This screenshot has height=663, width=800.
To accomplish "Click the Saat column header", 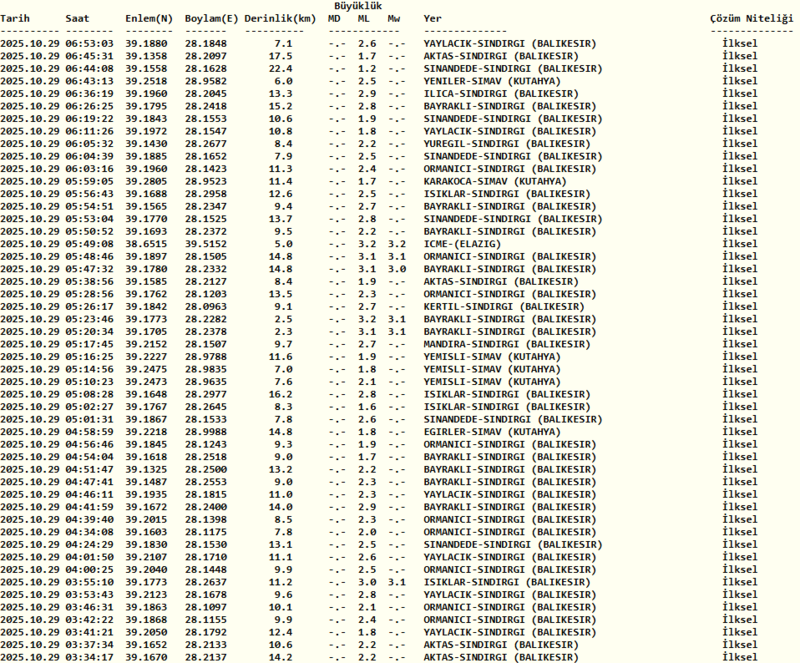I will pos(77,19).
